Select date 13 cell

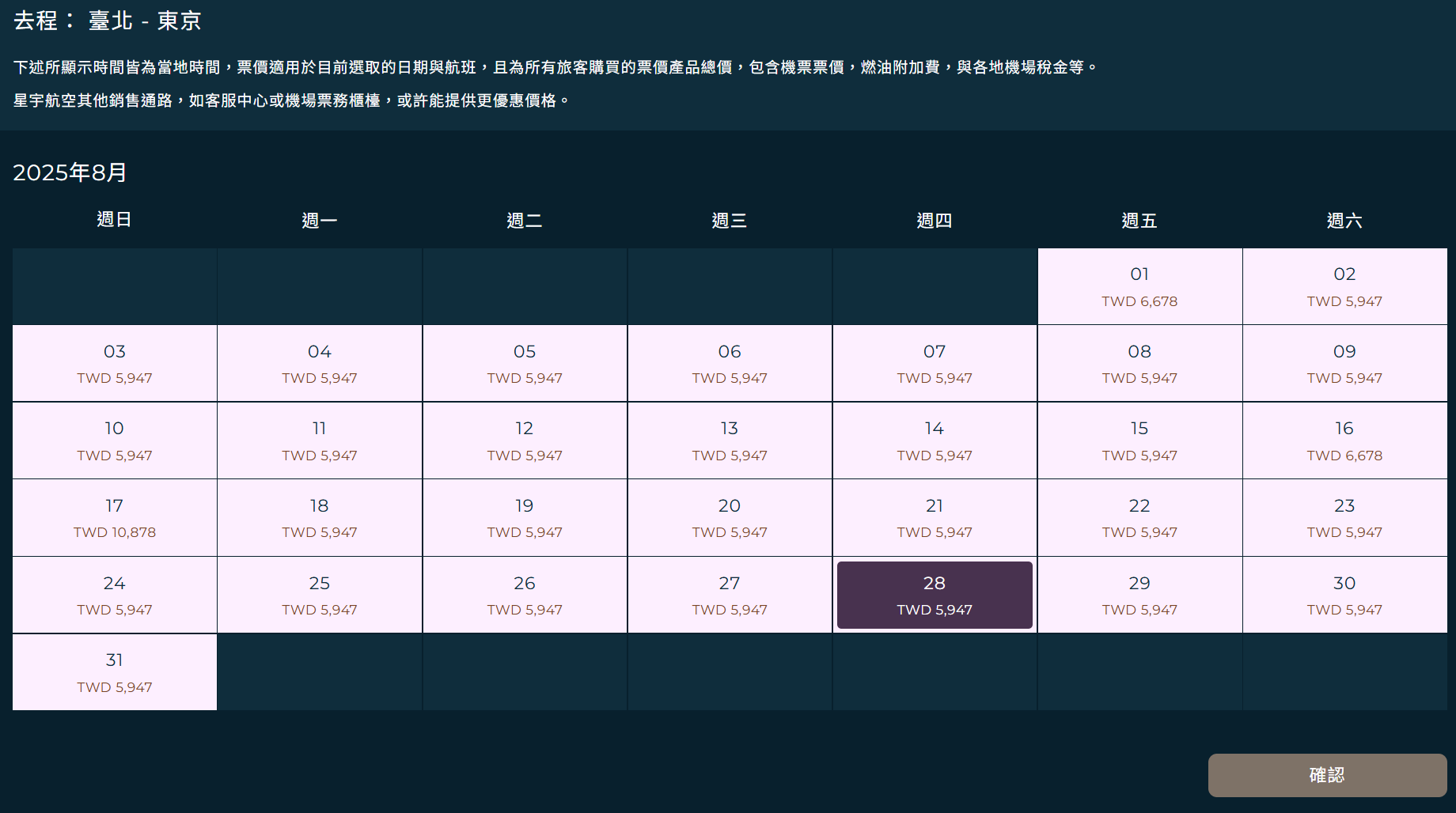coord(730,441)
